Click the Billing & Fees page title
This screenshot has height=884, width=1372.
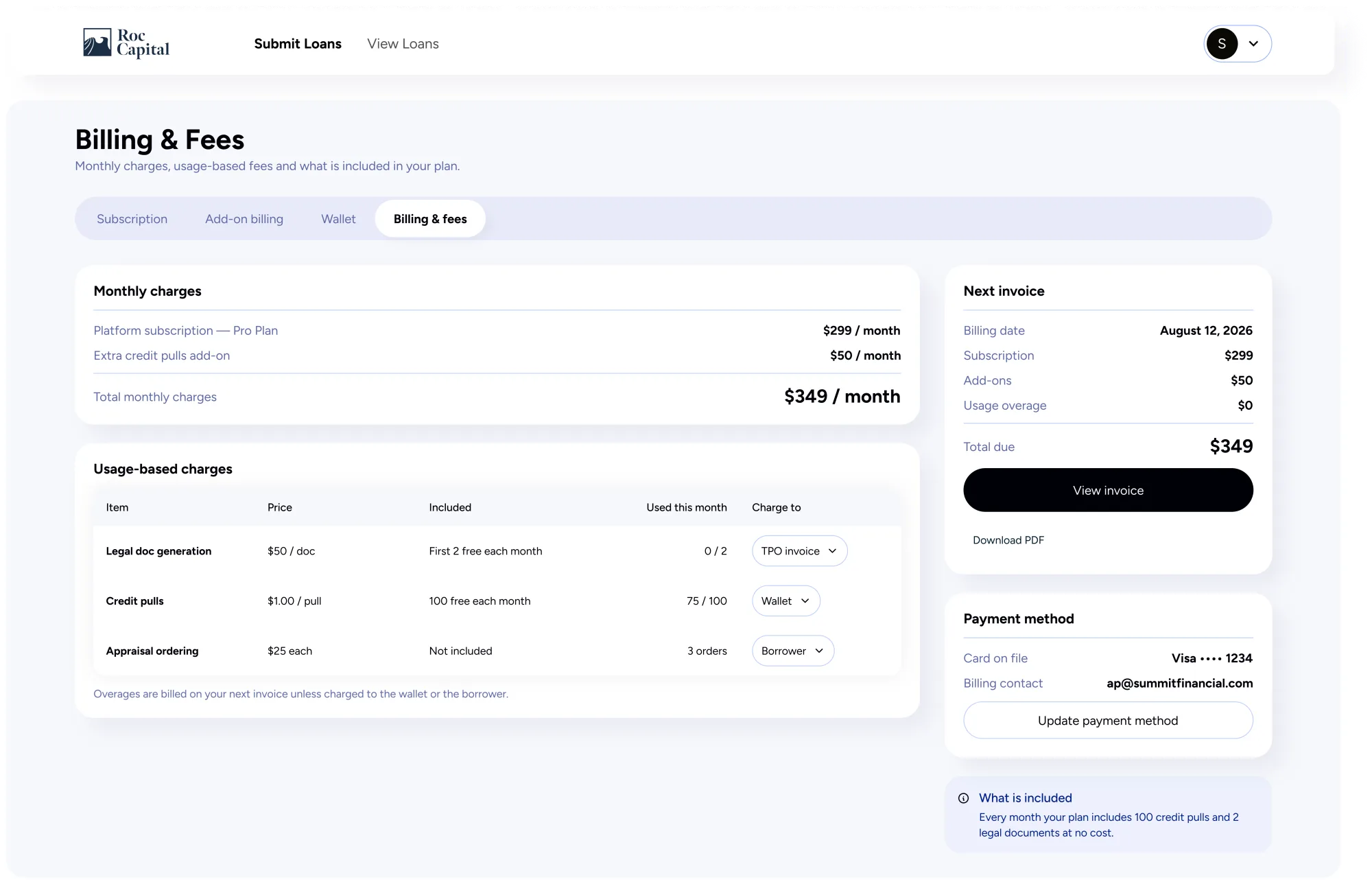160,140
